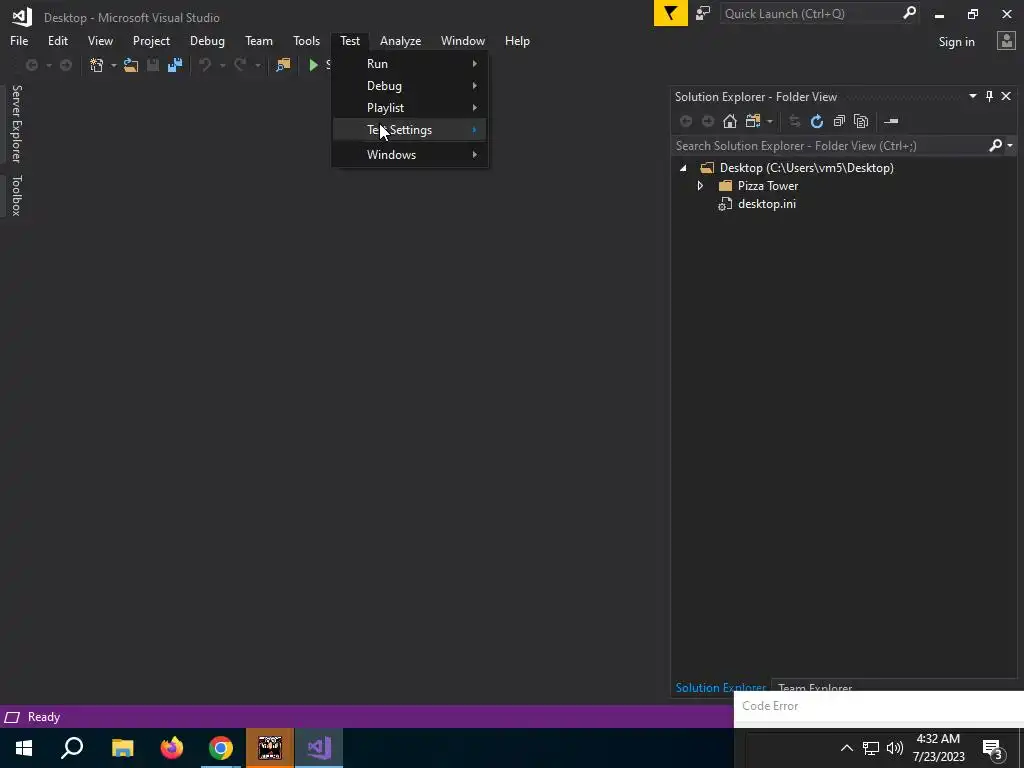The width and height of the screenshot is (1024, 768).
Task: Open the Analyze menu
Action: pos(400,40)
